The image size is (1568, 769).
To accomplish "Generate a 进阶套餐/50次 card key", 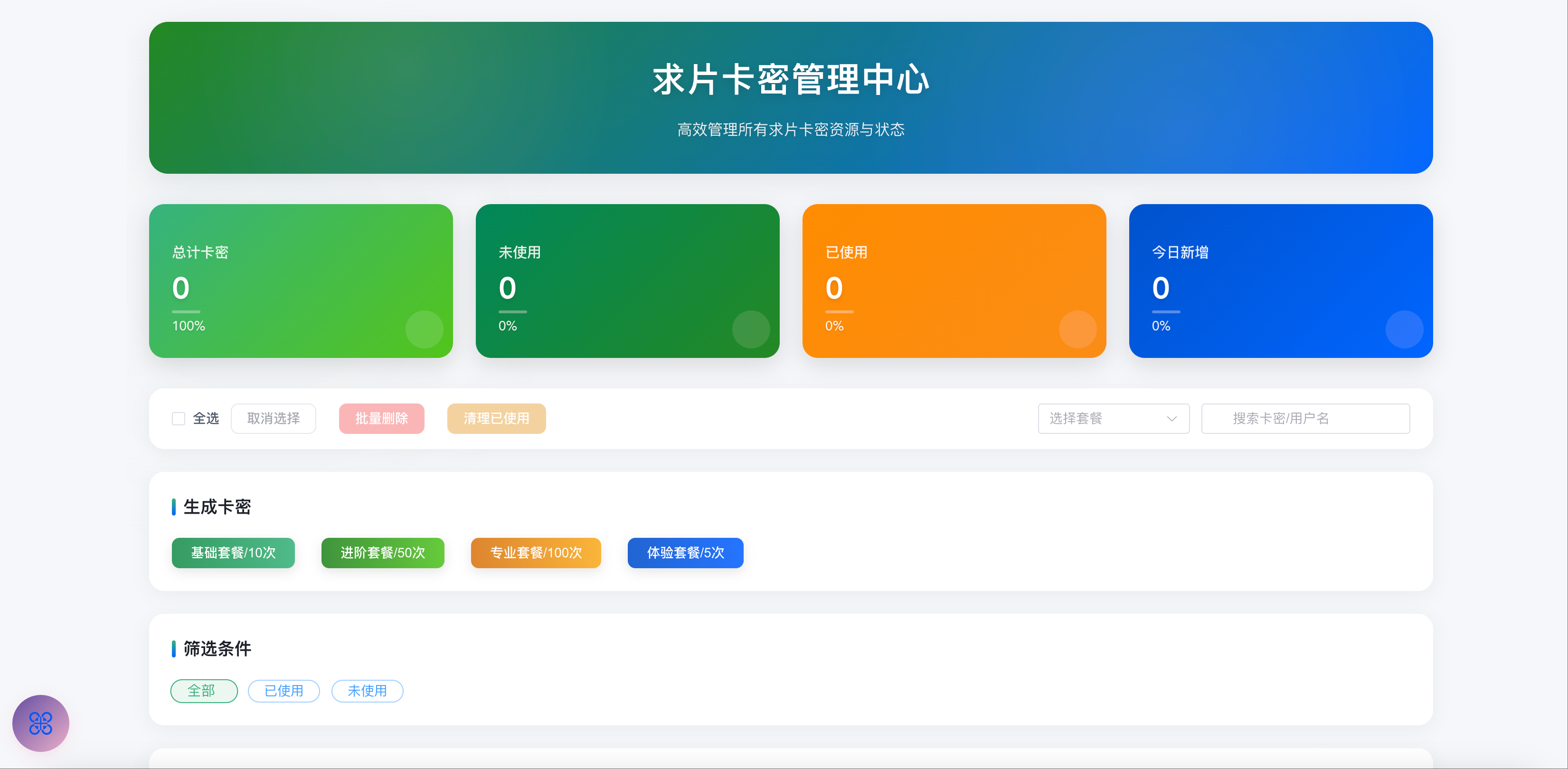I will [382, 553].
